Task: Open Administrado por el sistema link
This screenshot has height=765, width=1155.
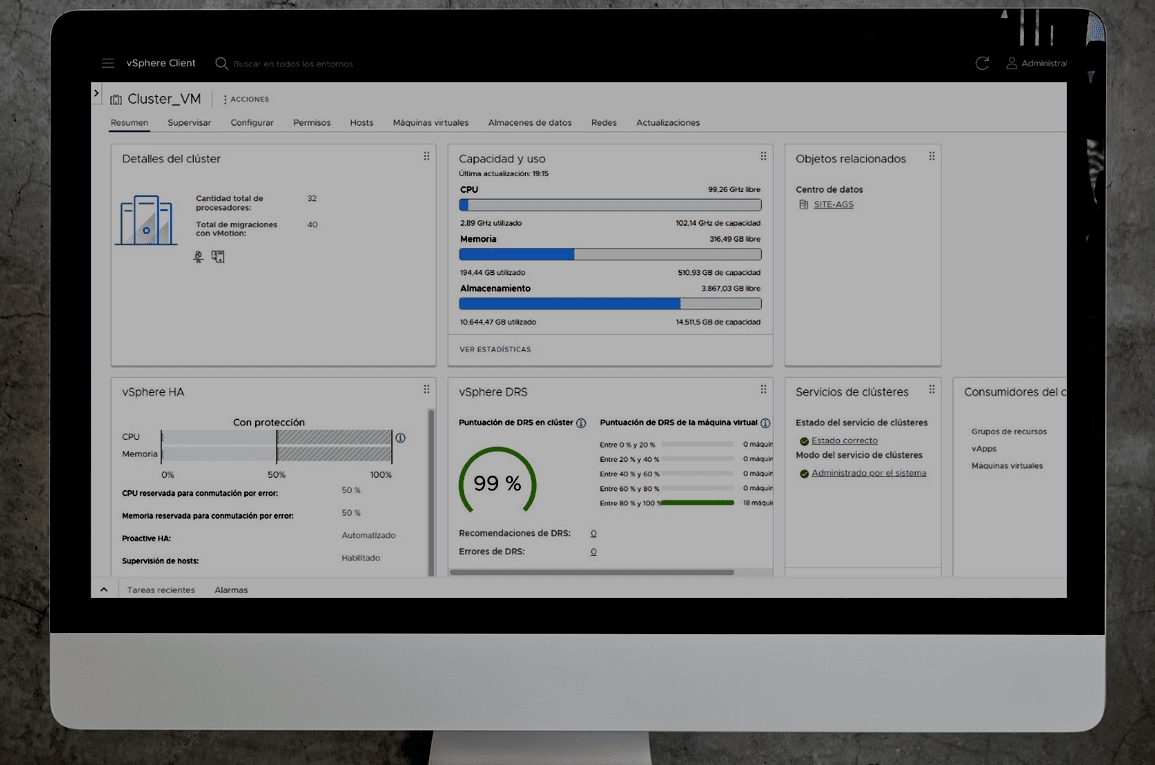Action: [868, 473]
